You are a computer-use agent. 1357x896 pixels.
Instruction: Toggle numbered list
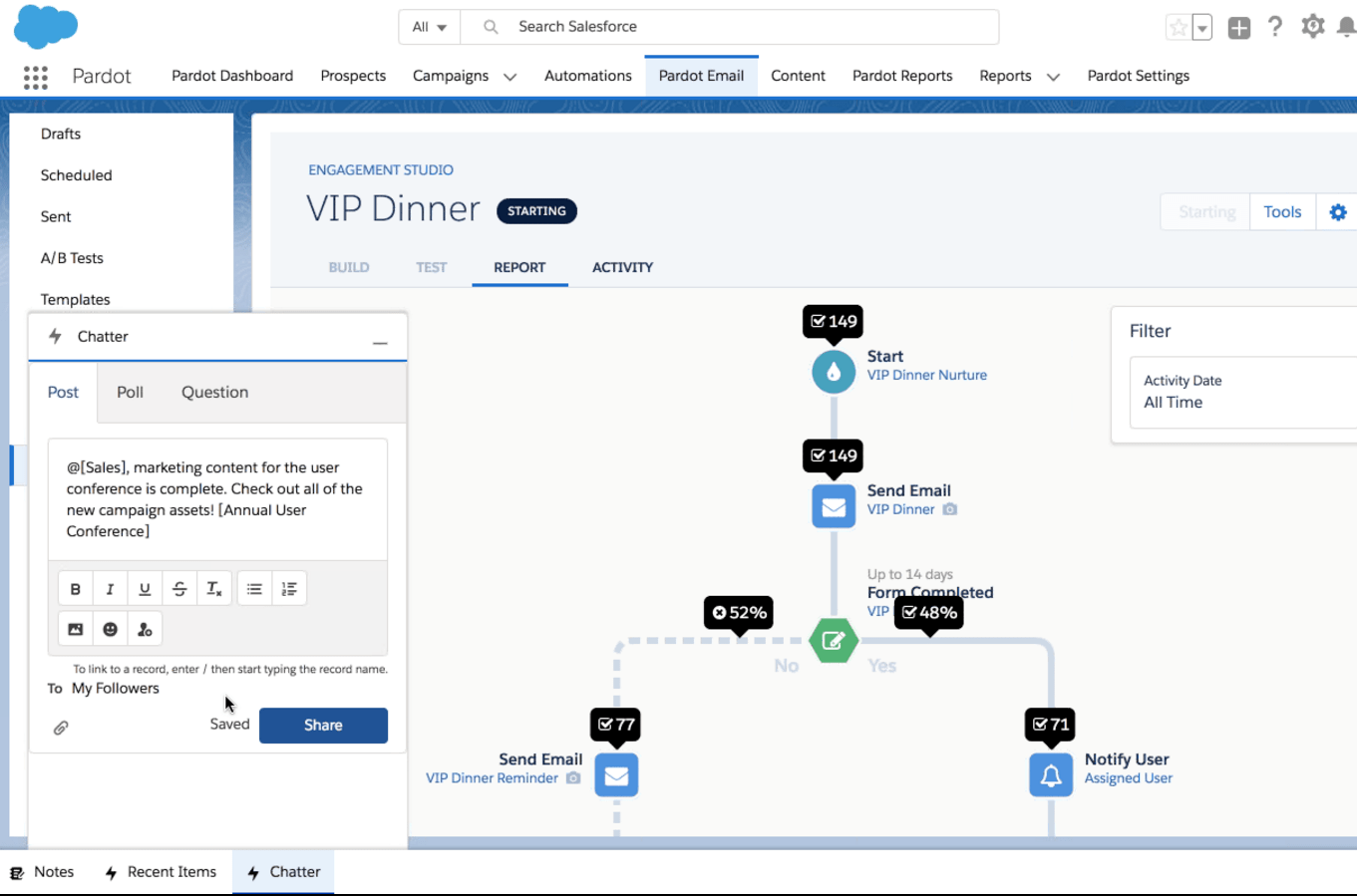[289, 589]
